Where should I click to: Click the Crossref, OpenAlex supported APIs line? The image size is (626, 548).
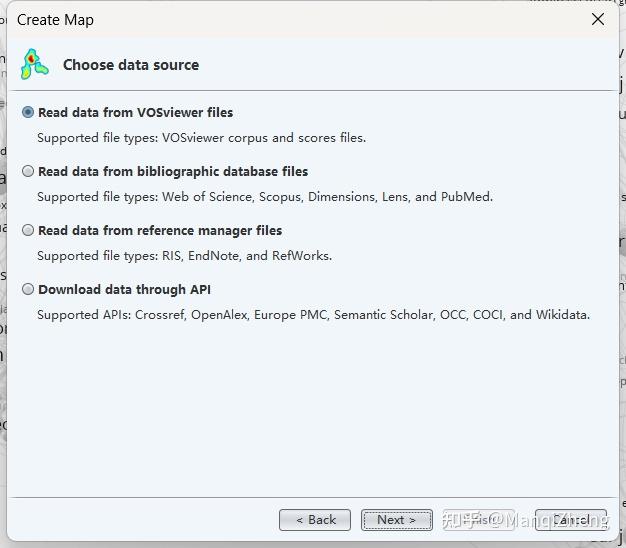tap(313, 315)
